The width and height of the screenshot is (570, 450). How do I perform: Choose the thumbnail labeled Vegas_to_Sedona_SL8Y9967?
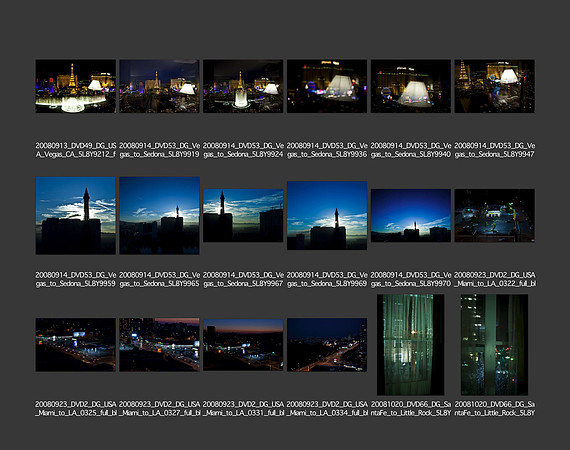243,216
